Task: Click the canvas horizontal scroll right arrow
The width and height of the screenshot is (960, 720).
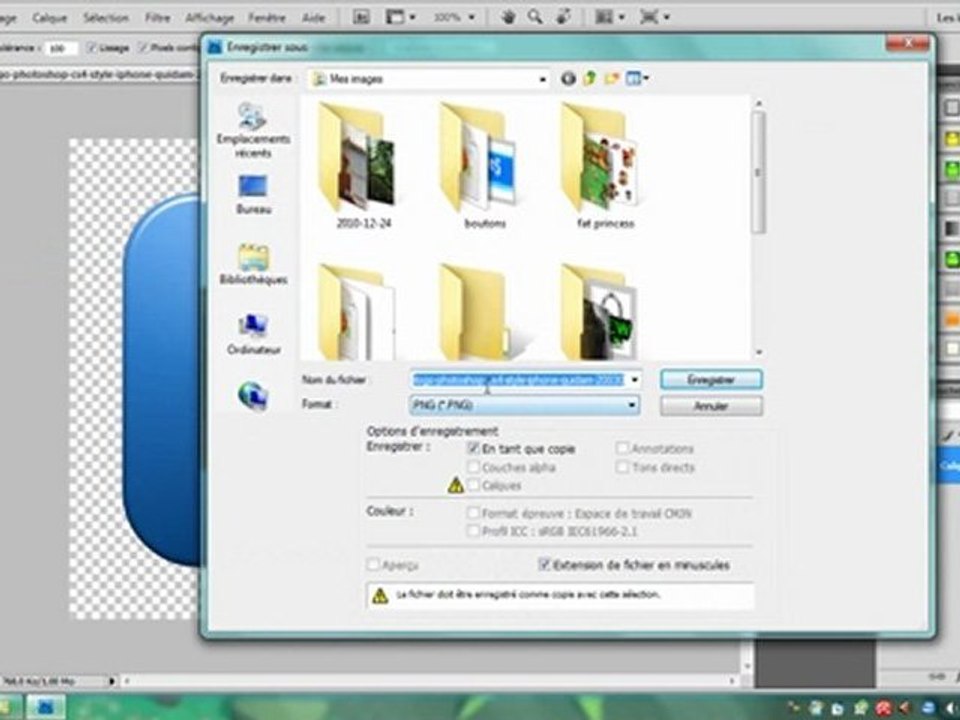Action: [x=733, y=681]
